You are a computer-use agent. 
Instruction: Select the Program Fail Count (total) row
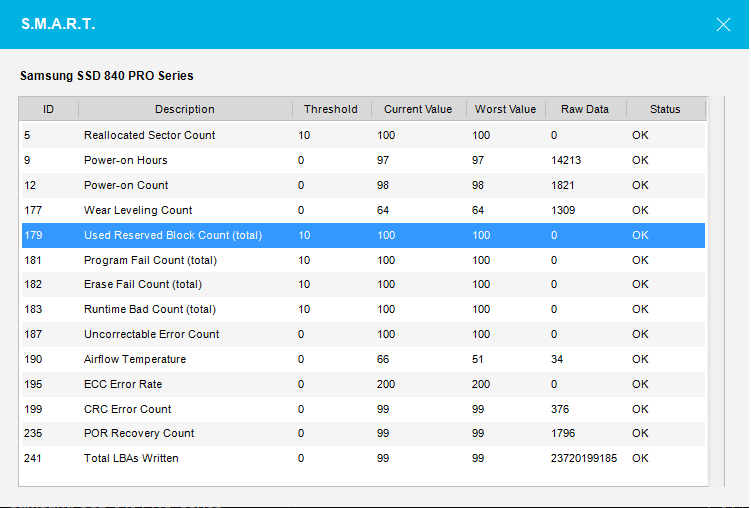[x=363, y=260]
